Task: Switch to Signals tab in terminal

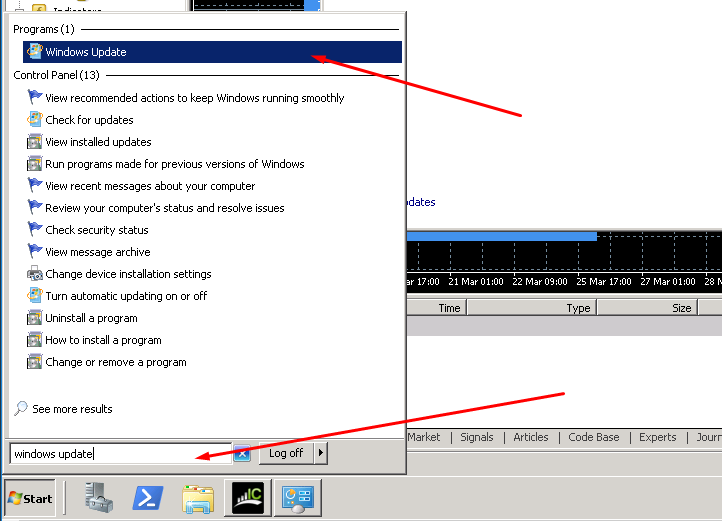Action: 477,437
